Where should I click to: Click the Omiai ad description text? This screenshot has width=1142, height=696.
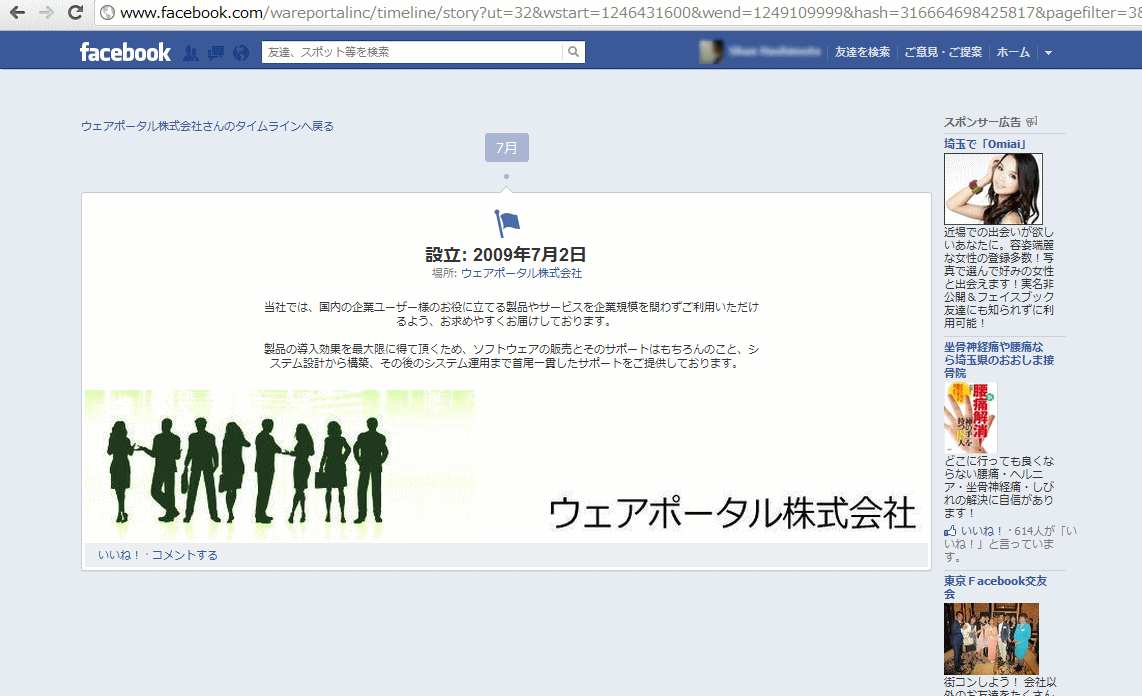point(999,277)
